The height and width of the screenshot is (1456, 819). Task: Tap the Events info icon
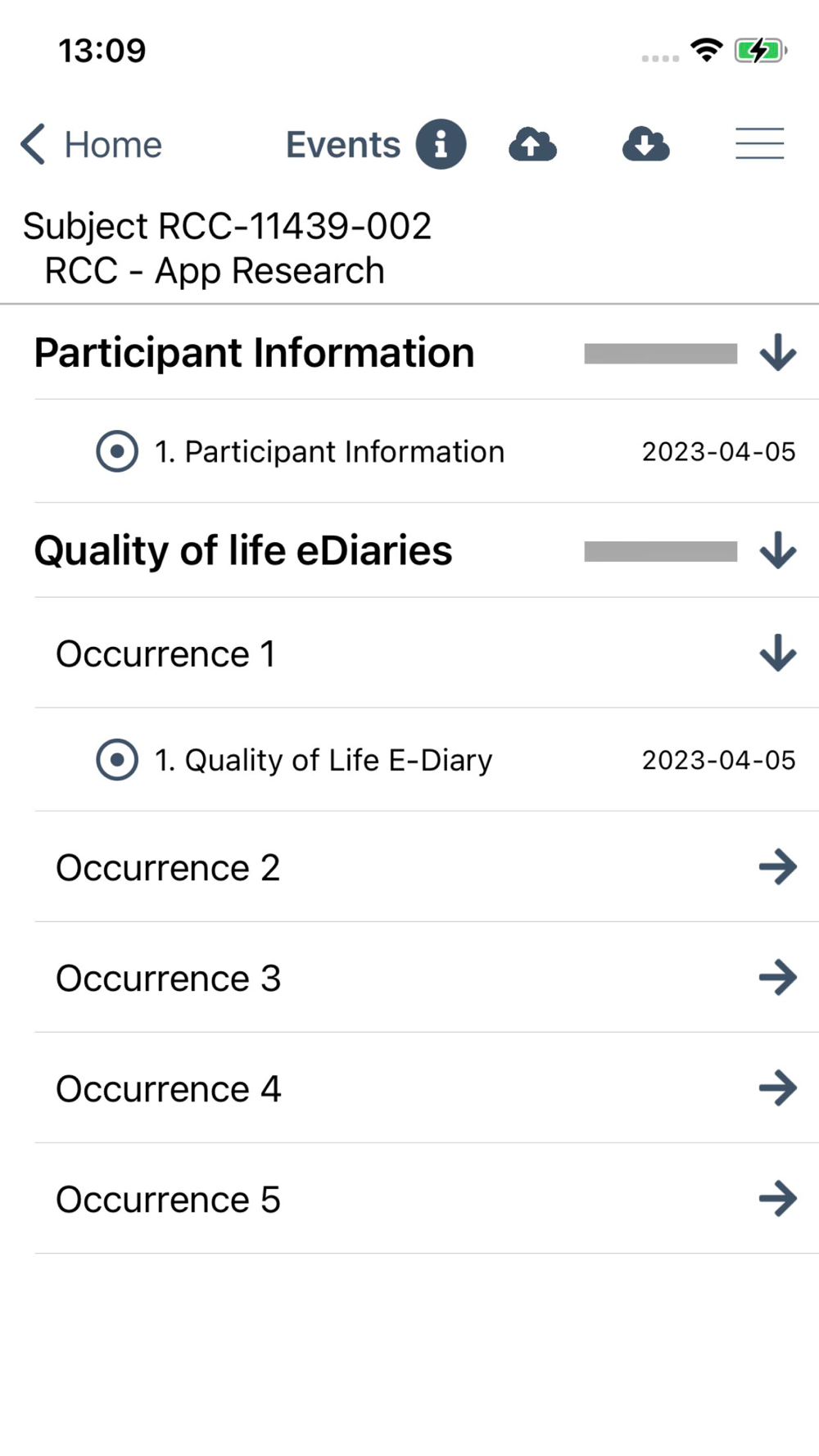[441, 144]
